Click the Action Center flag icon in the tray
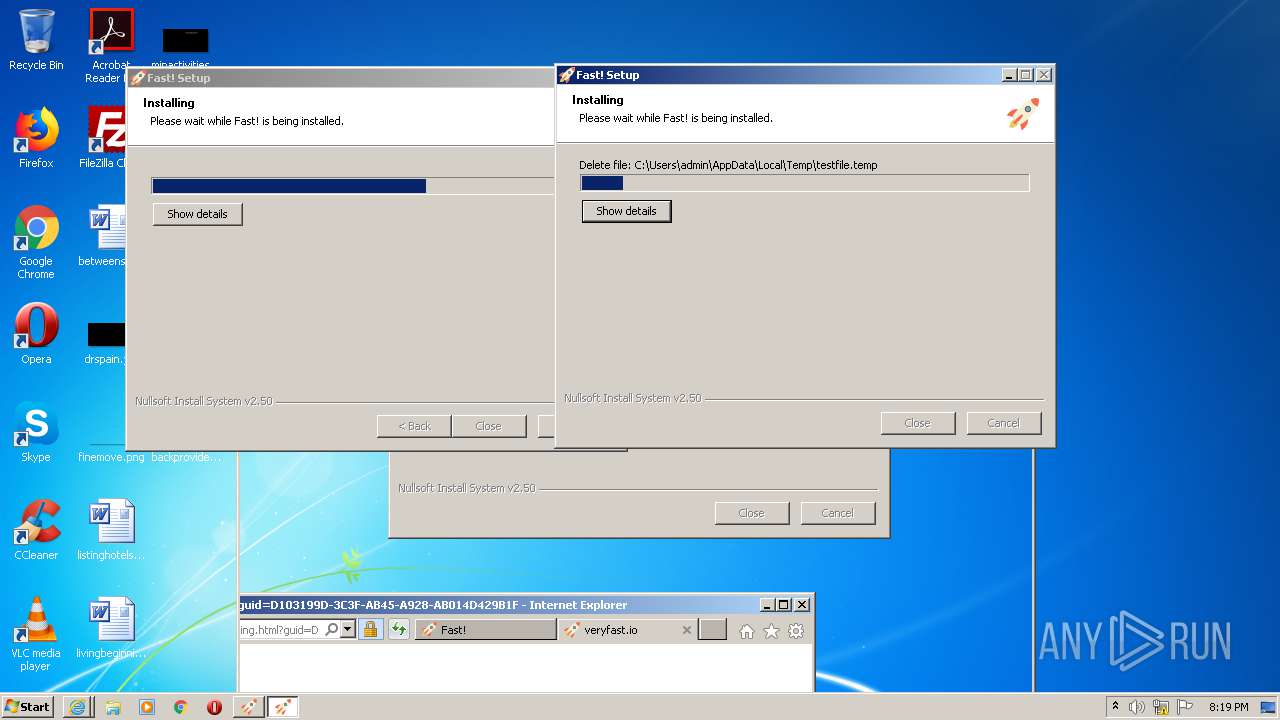Viewport: 1280px width, 720px height. [1185, 707]
